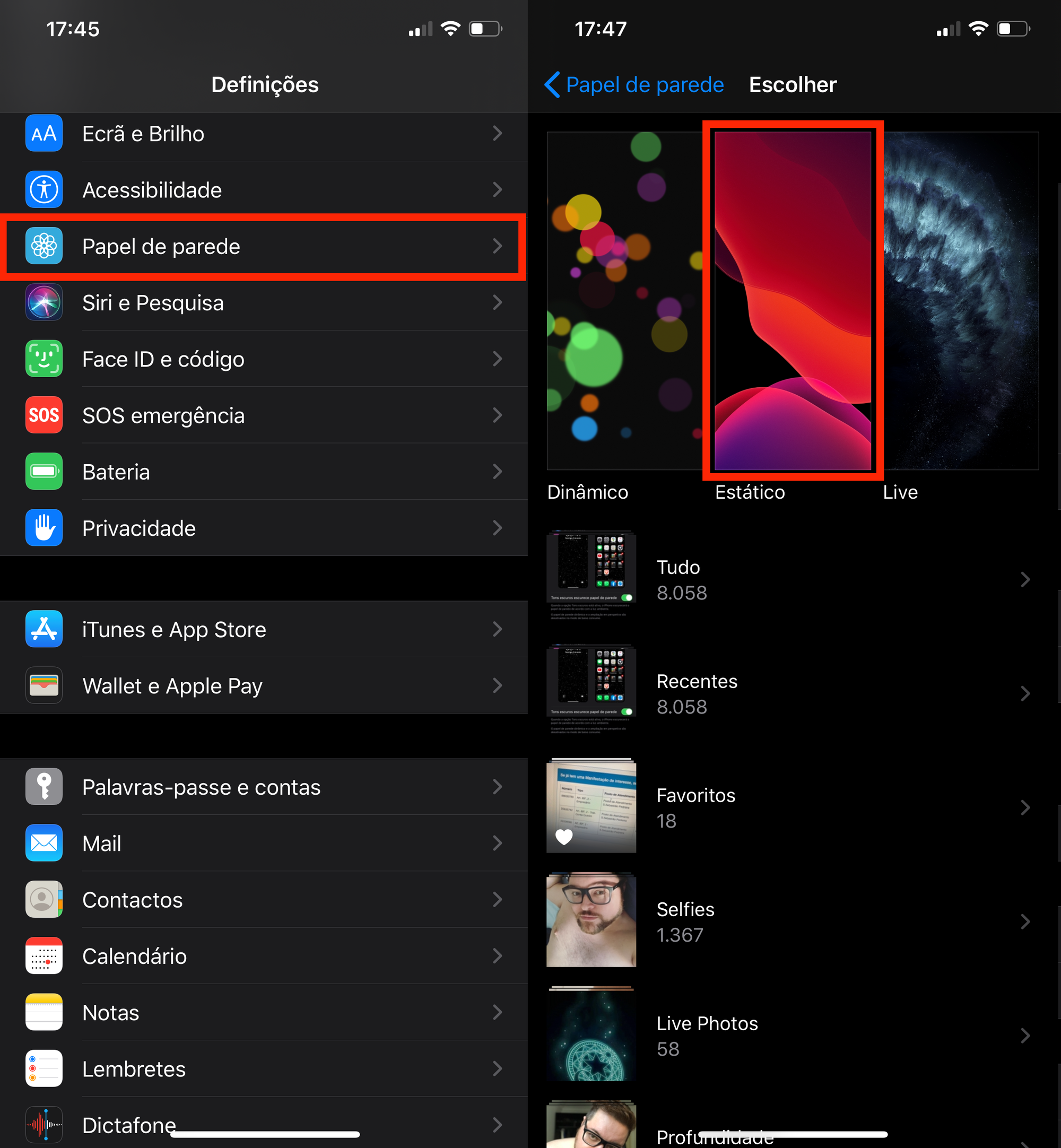Image resolution: width=1061 pixels, height=1148 pixels.
Task: Tap the Papel de parede flower icon
Action: click(x=44, y=246)
